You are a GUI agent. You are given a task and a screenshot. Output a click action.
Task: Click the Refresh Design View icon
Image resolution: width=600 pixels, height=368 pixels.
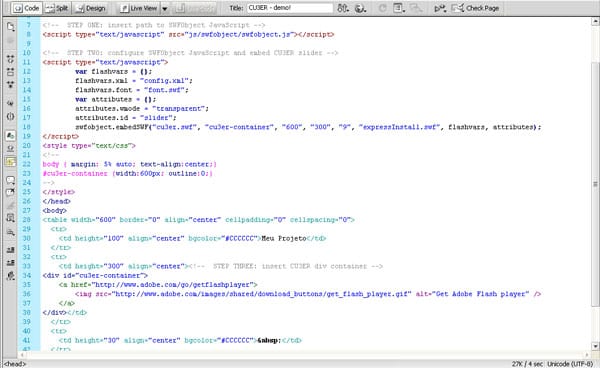pyautogui.click(x=382, y=8)
